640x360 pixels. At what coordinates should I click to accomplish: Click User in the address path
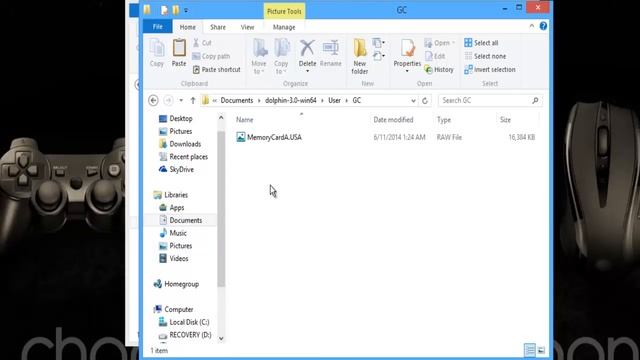(334, 100)
